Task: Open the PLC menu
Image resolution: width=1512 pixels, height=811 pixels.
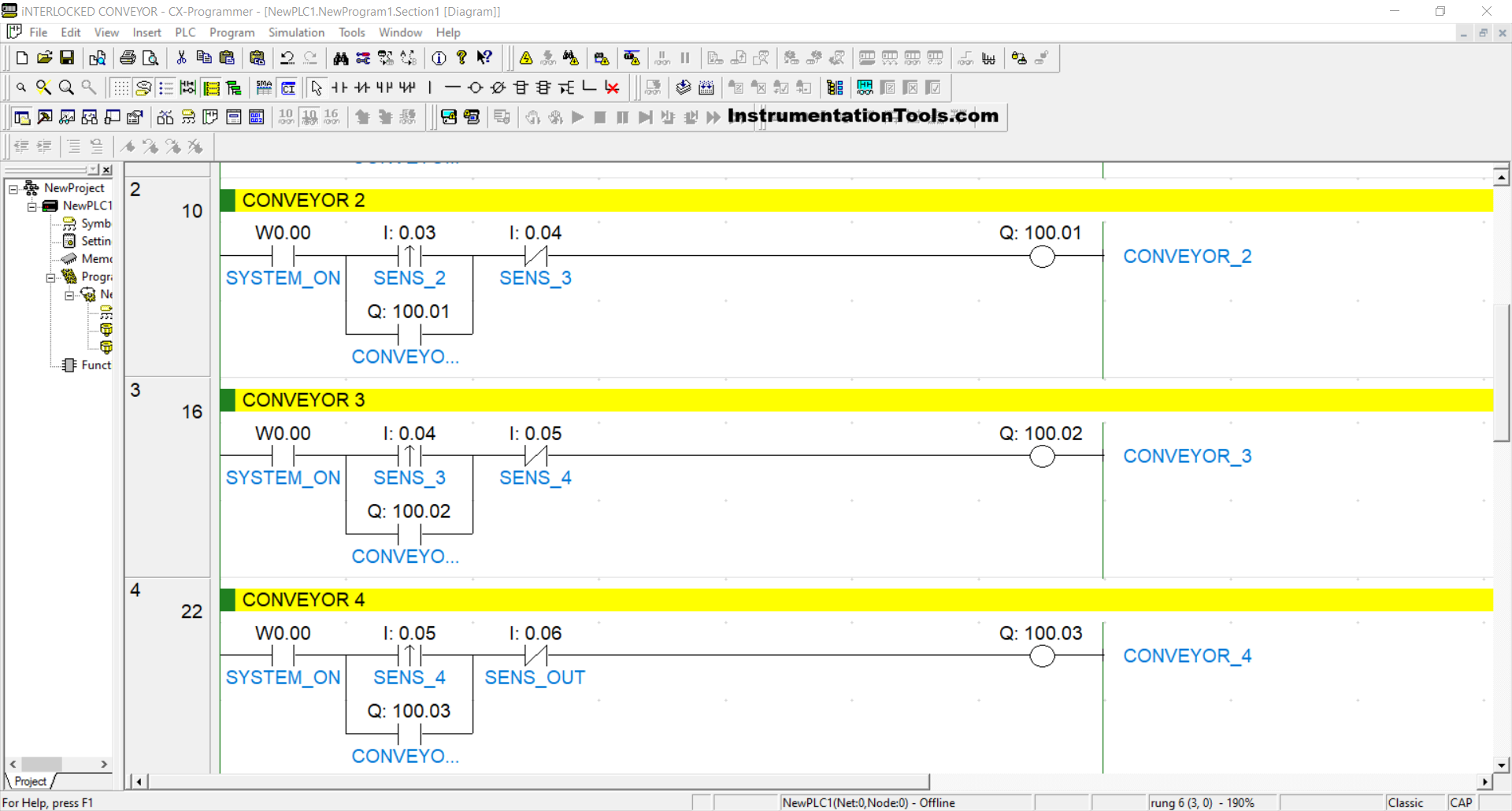Action: [185, 32]
